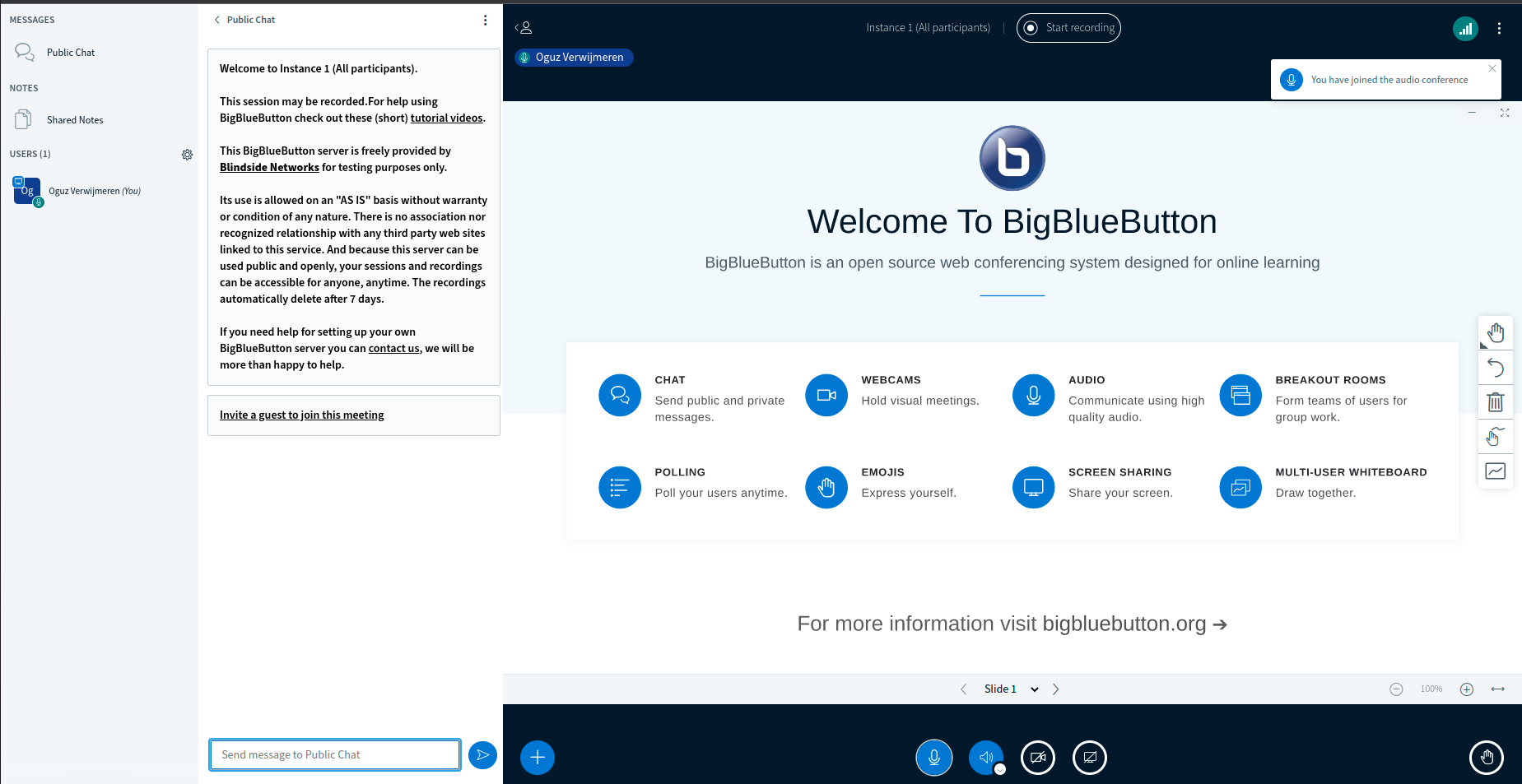Click the MESSAGES section header
1522x784 pixels.
32,20
